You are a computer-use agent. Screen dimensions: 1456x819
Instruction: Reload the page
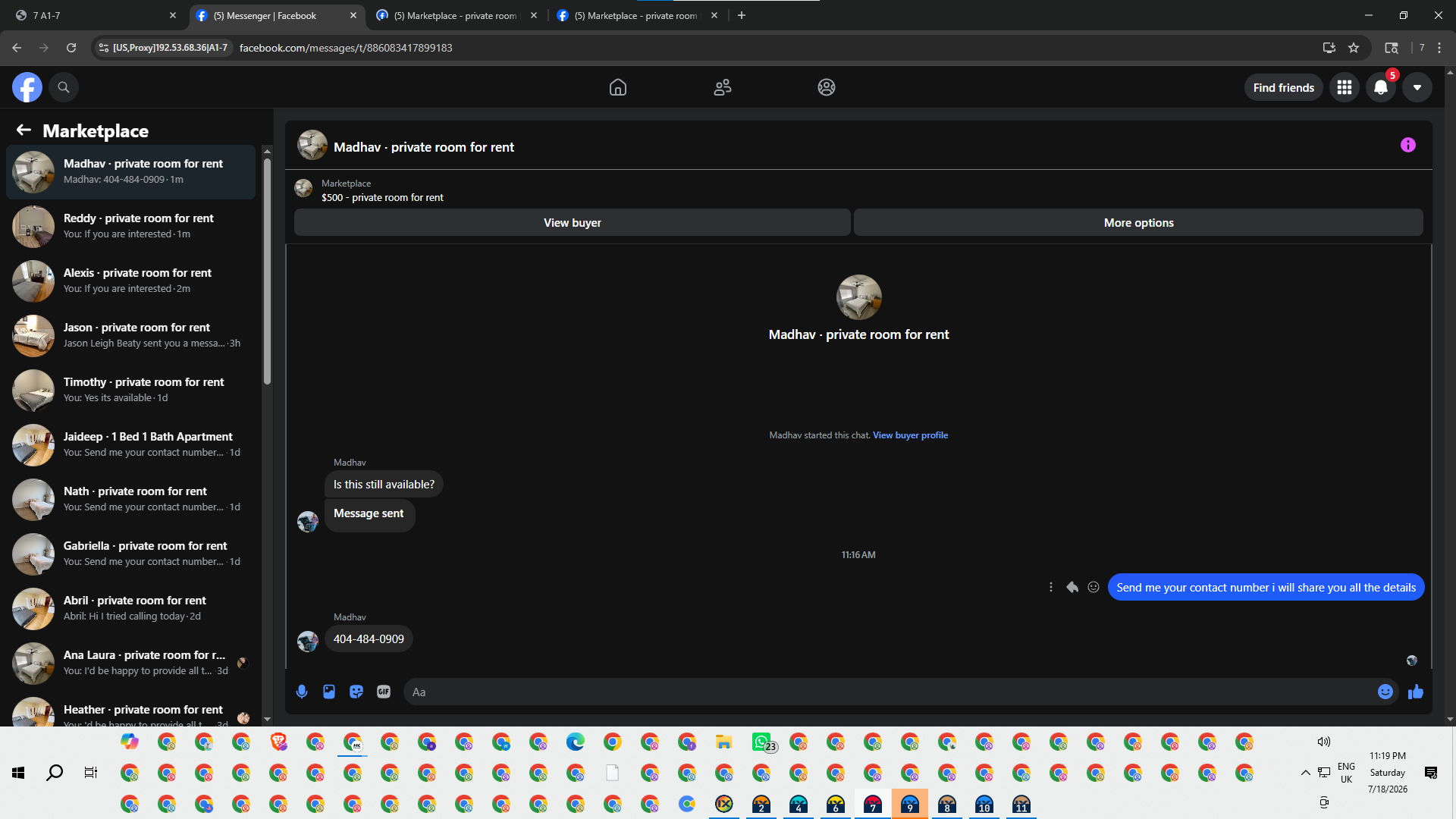71,48
